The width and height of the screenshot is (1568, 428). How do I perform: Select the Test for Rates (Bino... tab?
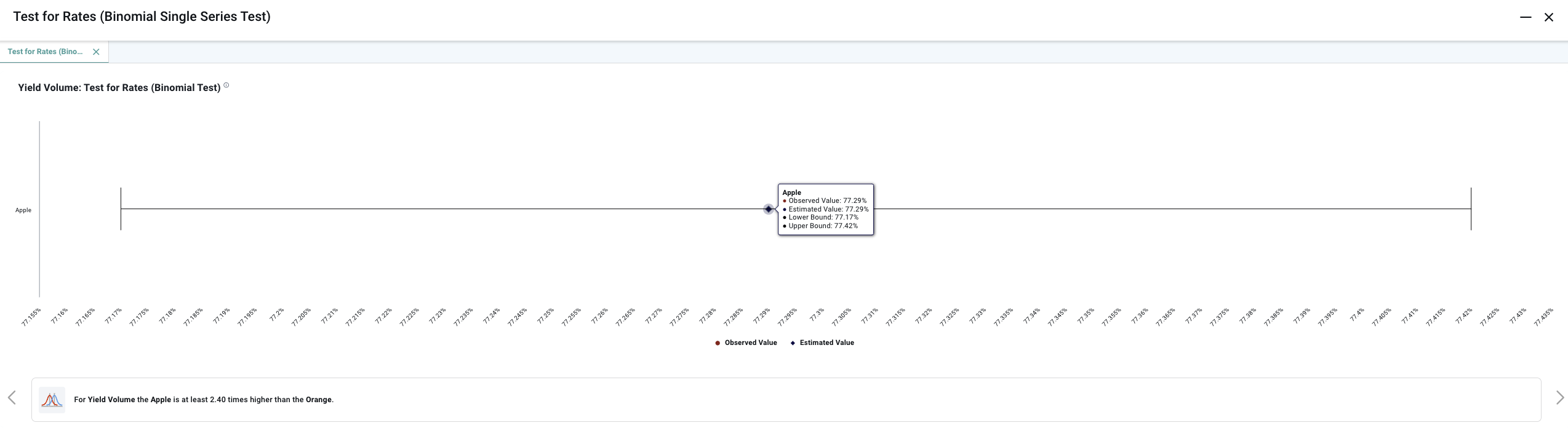click(x=45, y=52)
